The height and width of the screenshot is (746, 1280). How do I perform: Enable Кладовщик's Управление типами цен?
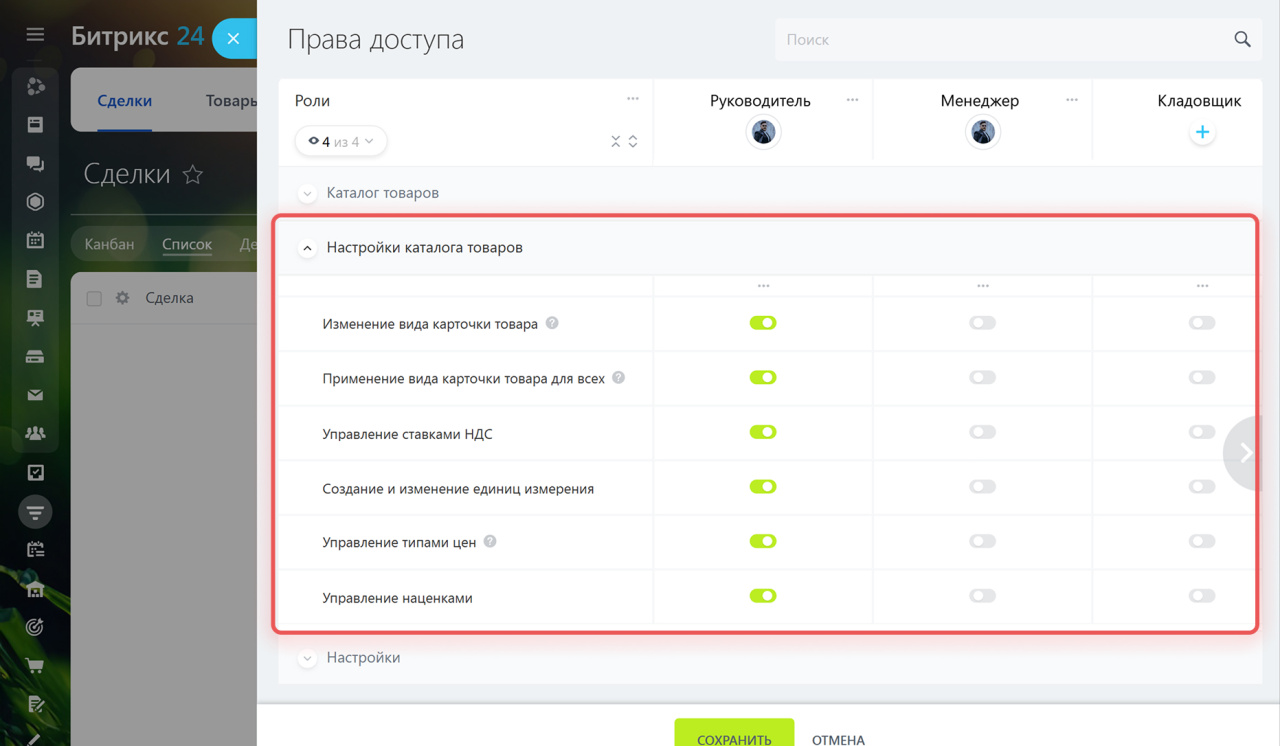point(1202,541)
